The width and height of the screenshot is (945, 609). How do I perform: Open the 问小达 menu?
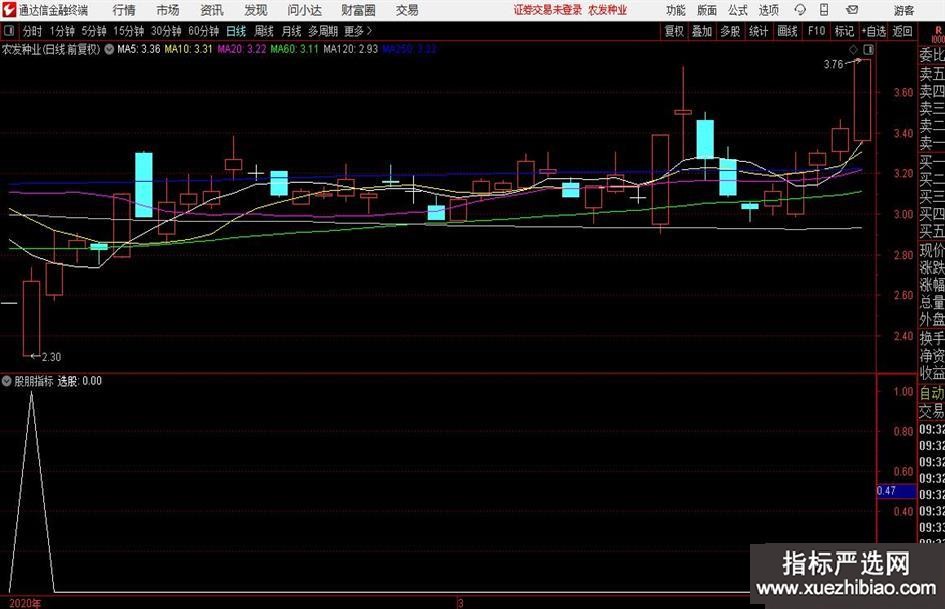coord(304,10)
